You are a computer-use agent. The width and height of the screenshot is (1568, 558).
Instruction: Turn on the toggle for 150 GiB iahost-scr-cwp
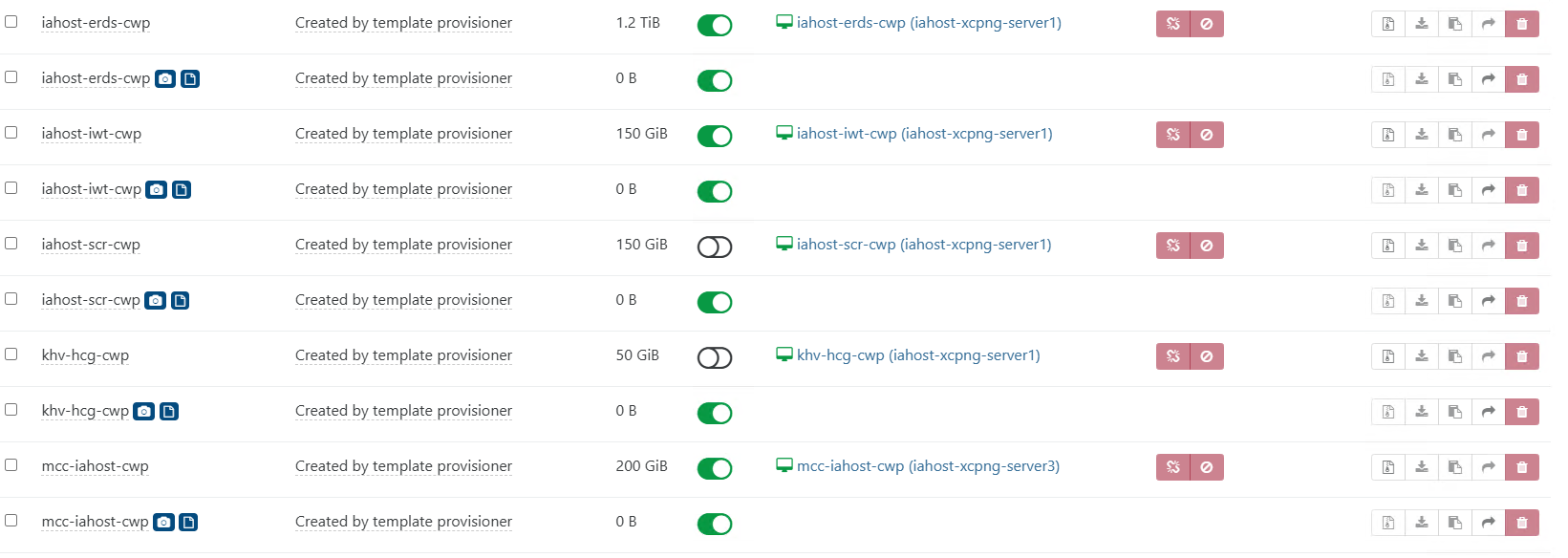(715, 247)
